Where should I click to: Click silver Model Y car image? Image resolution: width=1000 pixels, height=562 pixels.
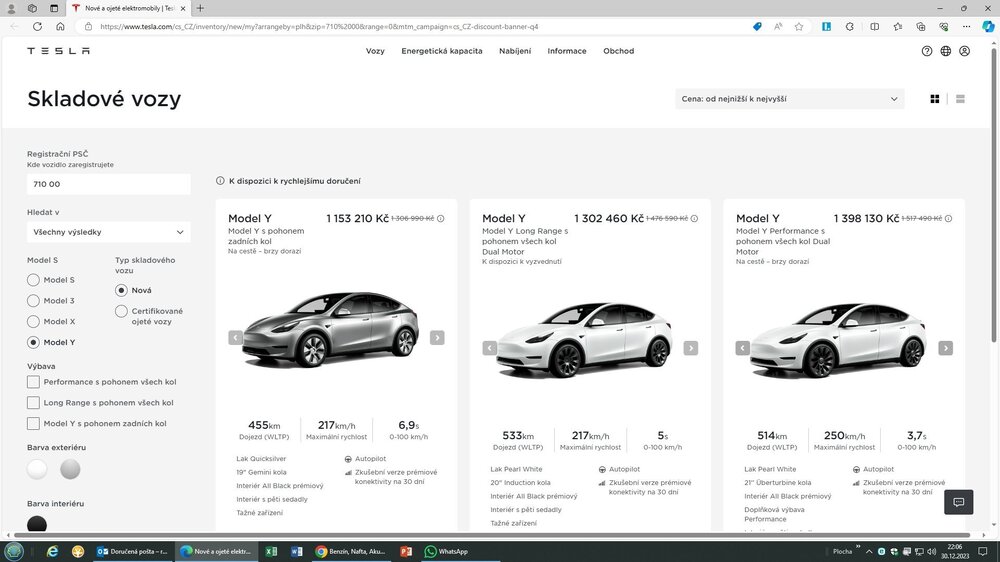pyautogui.click(x=331, y=329)
